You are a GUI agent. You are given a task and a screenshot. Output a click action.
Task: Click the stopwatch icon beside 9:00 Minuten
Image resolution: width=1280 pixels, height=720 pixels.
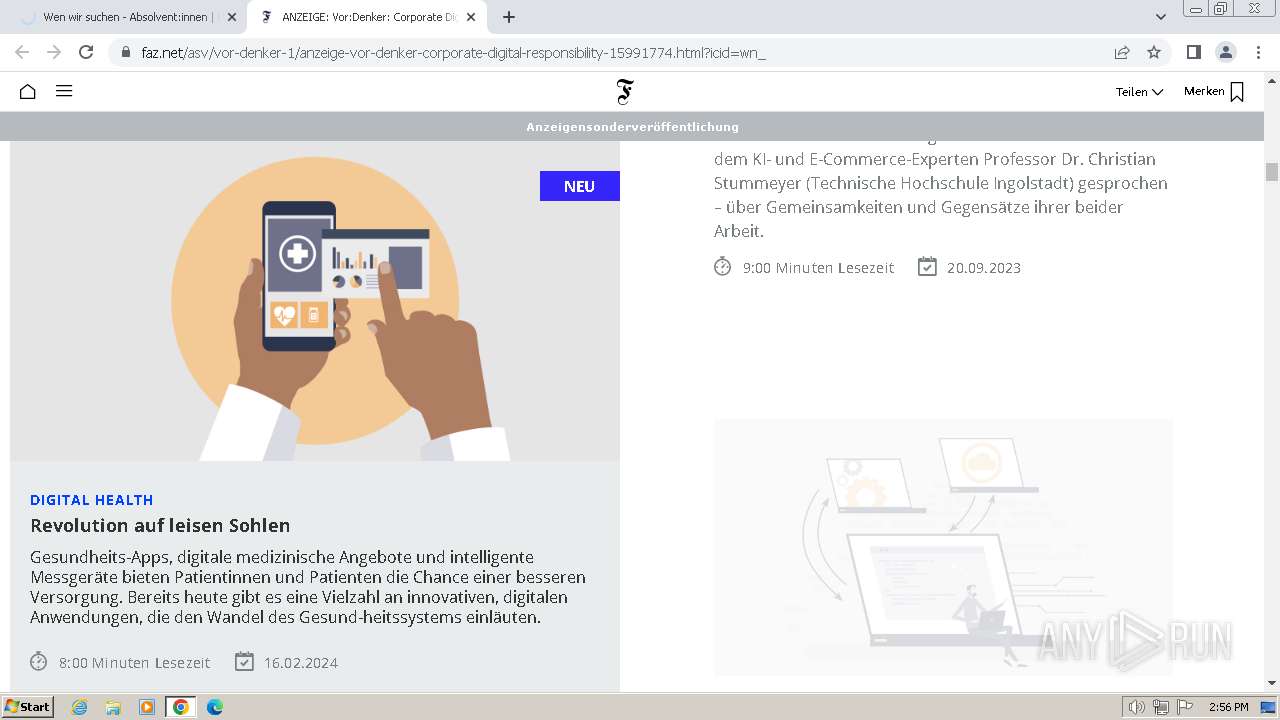click(x=723, y=266)
